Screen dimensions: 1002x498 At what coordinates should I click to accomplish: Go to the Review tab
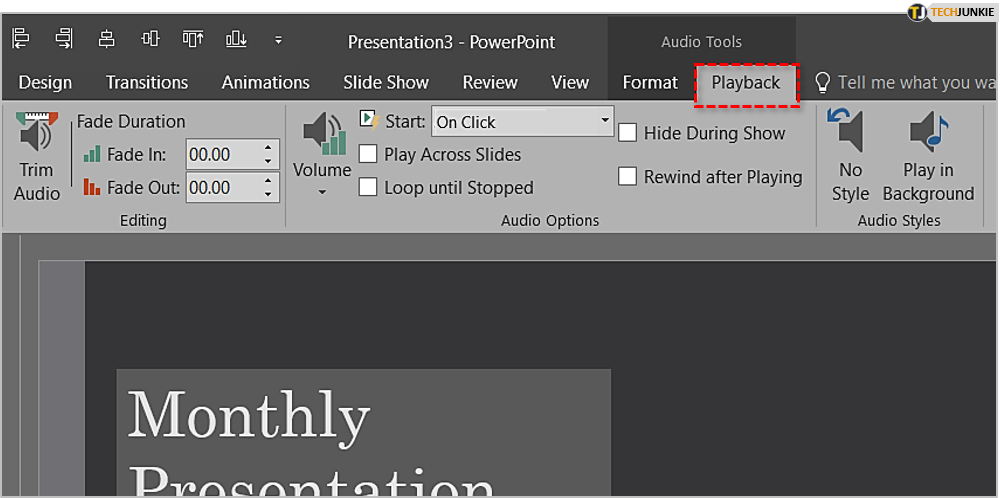[490, 82]
